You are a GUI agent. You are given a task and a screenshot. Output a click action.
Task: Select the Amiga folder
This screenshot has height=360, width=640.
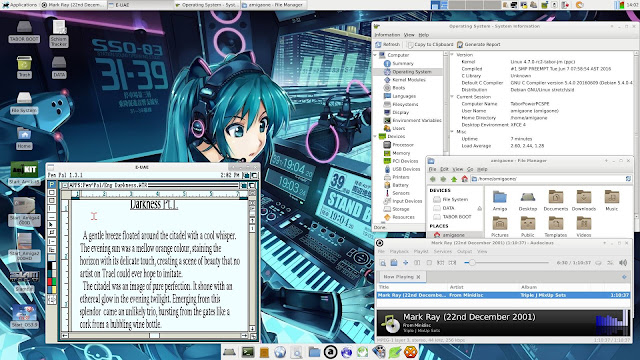coord(500,201)
